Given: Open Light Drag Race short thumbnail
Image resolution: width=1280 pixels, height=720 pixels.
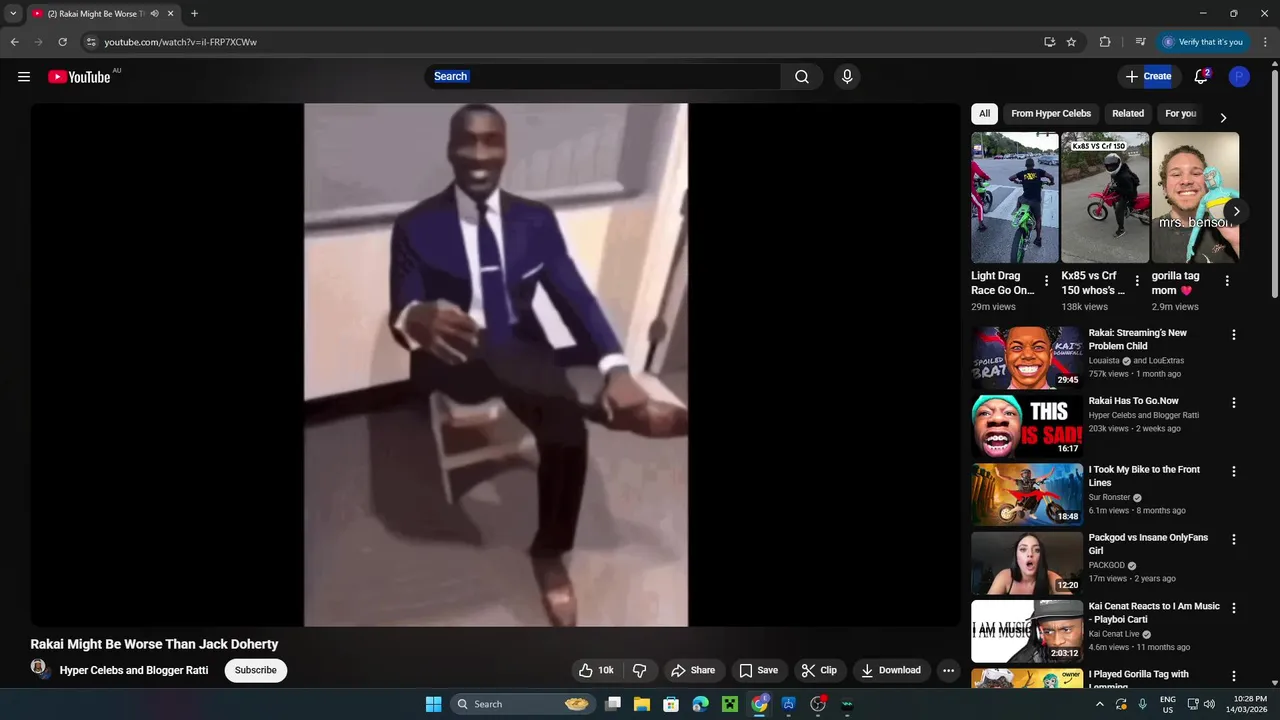Looking at the screenshot, I should click(x=1015, y=198).
